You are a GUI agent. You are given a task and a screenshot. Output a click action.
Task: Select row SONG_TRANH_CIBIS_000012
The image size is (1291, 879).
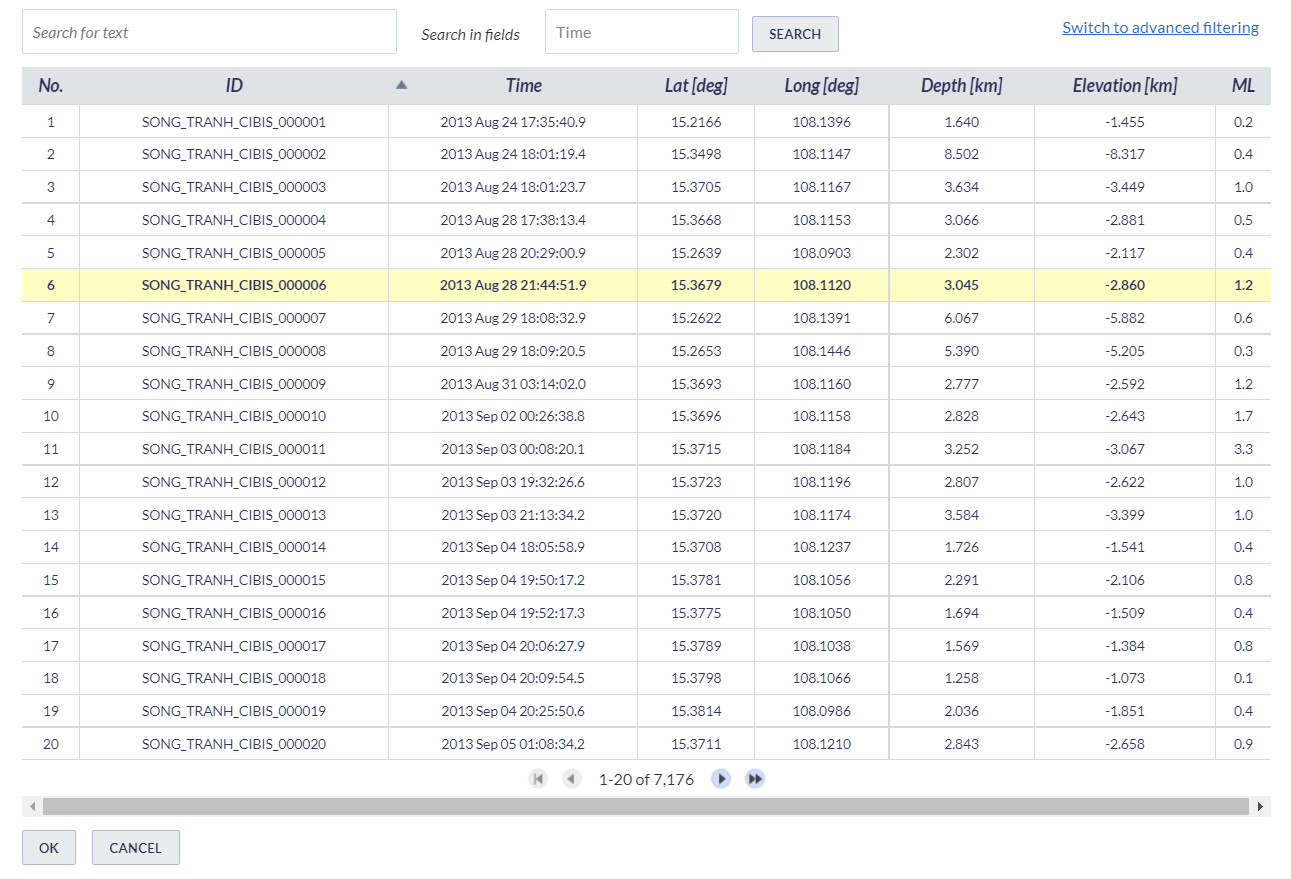[x=646, y=482]
